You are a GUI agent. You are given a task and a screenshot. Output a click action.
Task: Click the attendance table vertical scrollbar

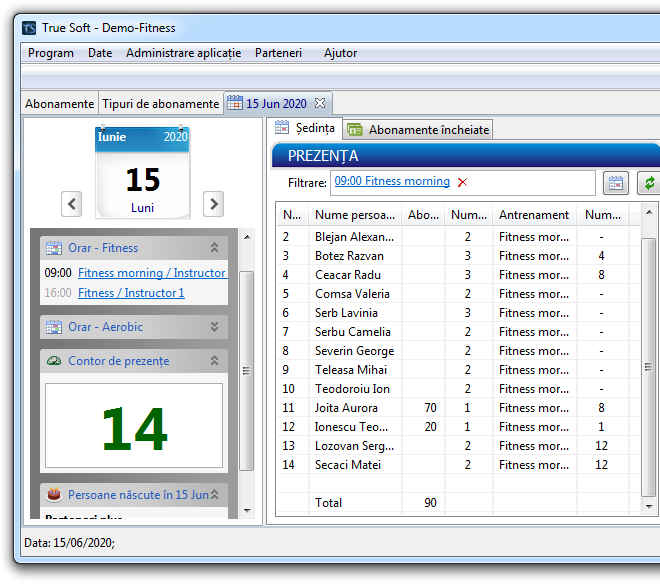[x=649, y=360]
